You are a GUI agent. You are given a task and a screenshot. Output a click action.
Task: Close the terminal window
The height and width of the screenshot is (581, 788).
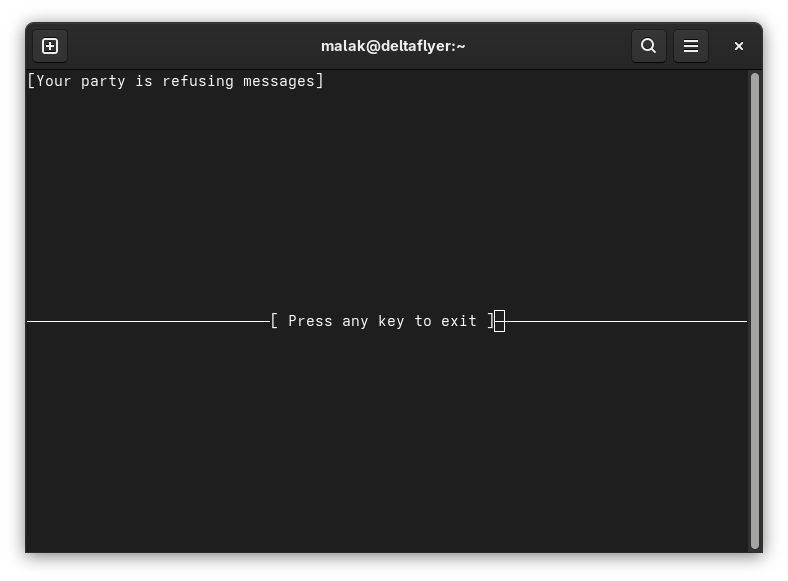[x=739, y=46]
